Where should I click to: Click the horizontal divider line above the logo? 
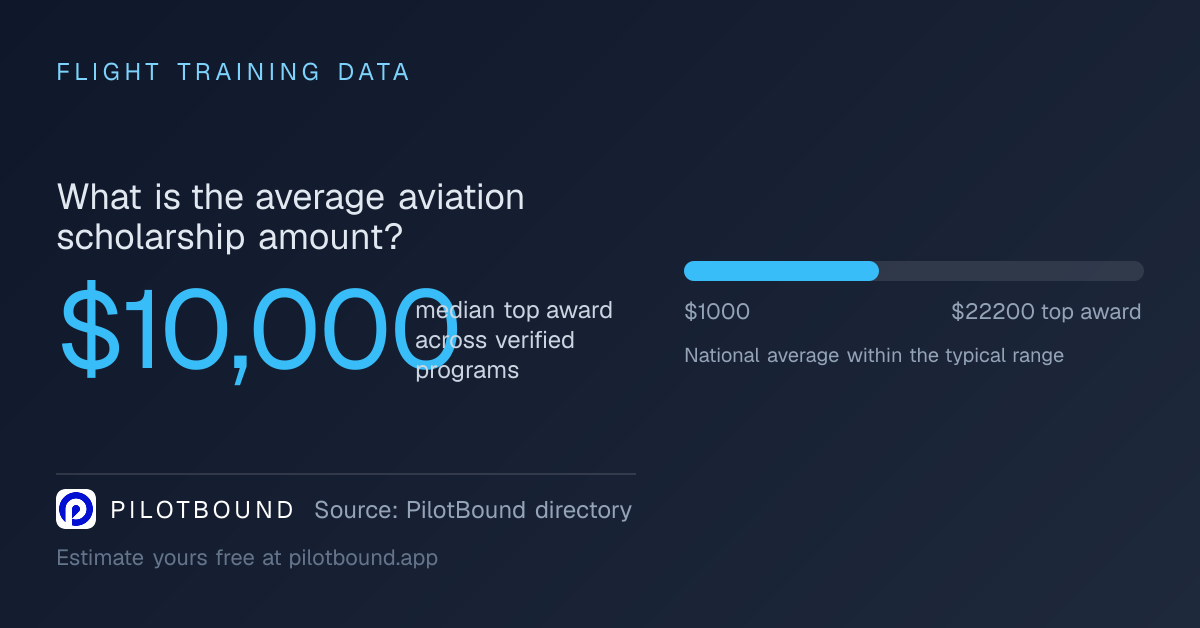click(346, 474)
